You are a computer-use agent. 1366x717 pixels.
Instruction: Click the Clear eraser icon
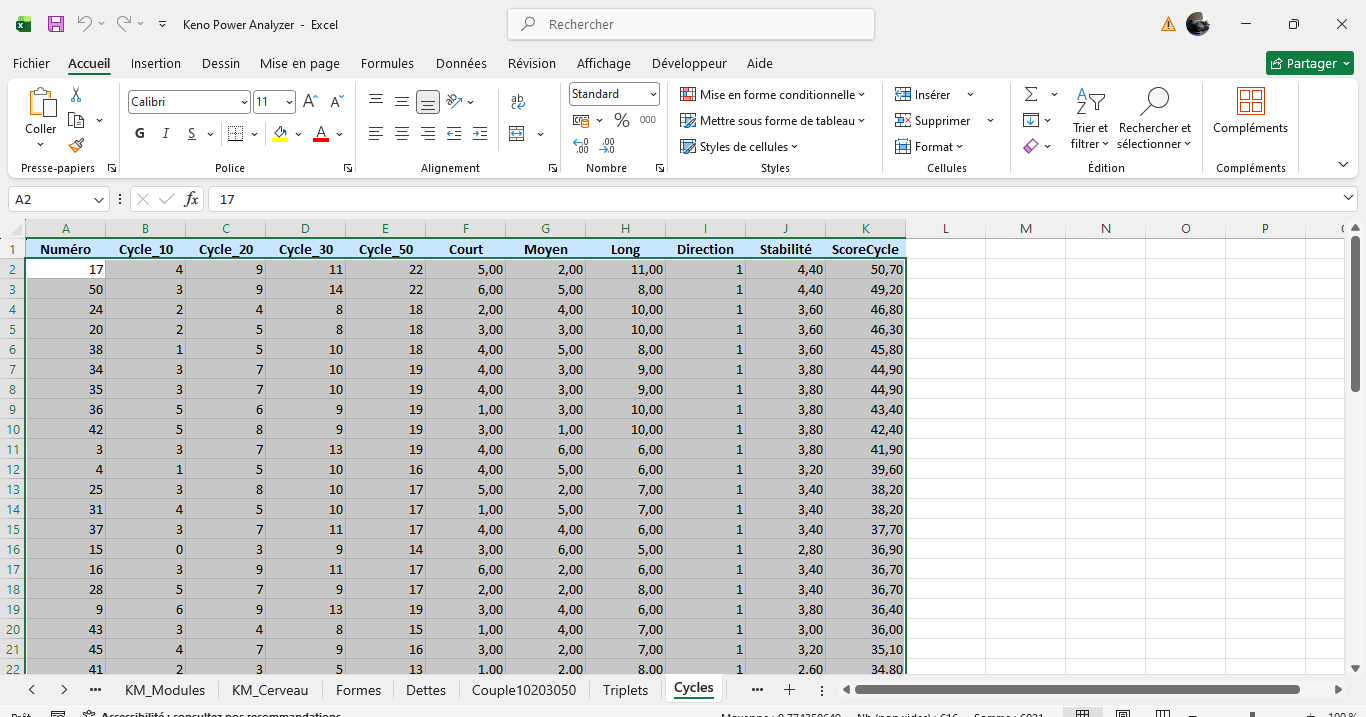tap(1031, 146)
